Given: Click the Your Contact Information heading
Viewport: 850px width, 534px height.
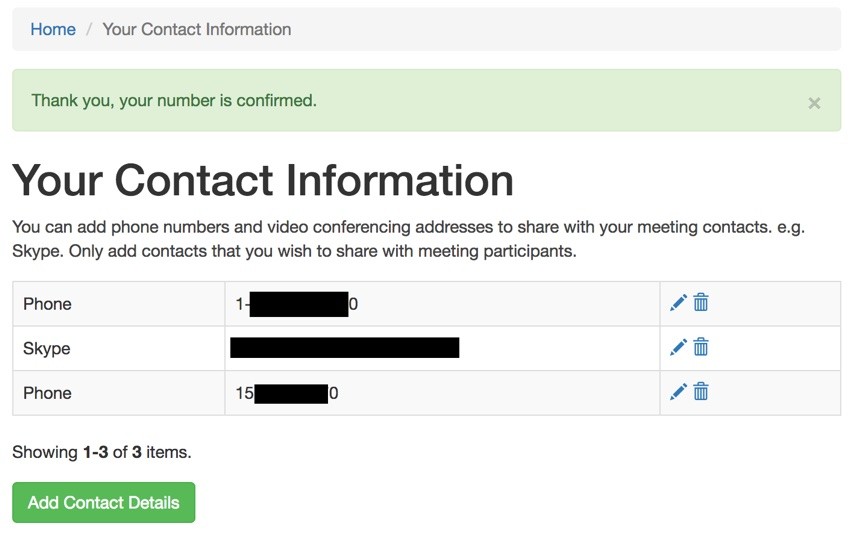Looking at the screenshot, I should (263, 181).
